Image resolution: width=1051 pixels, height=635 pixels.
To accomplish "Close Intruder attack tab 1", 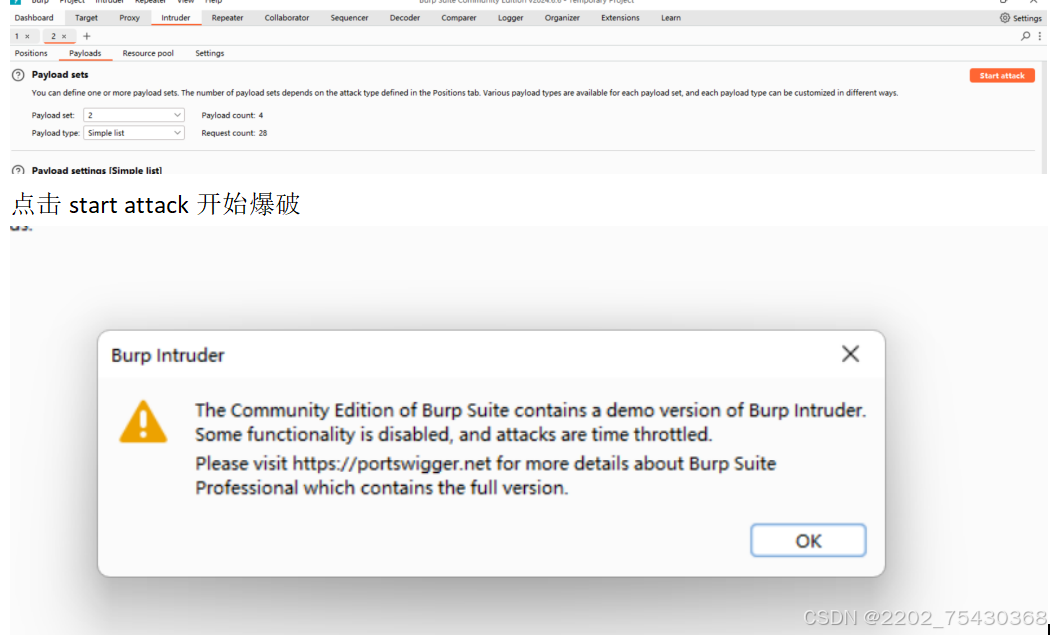I will (27, 37).
